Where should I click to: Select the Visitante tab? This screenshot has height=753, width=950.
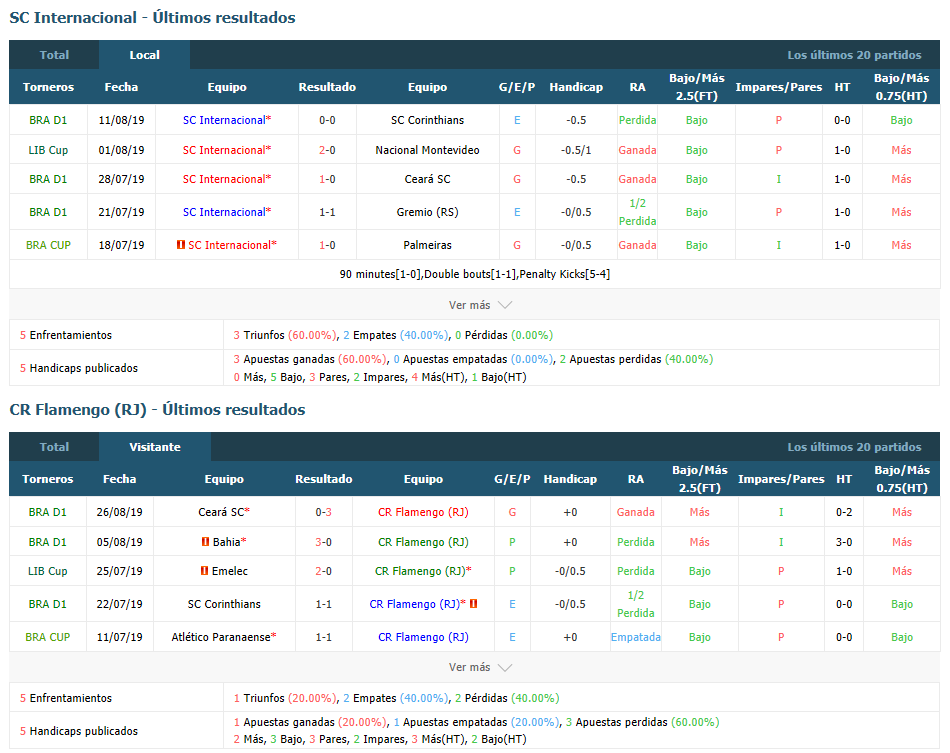154,446
